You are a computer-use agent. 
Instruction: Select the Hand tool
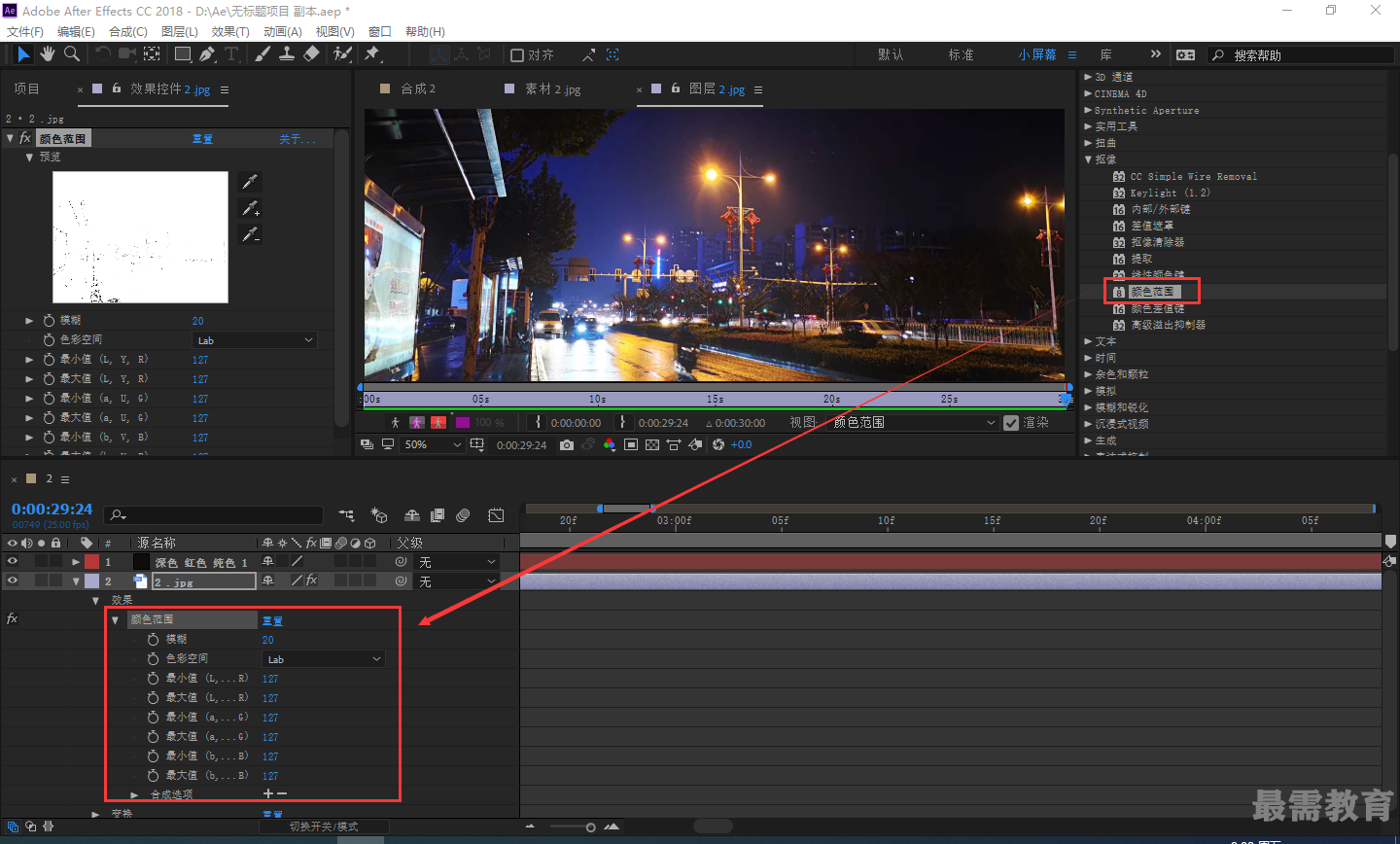click(48, 54)
